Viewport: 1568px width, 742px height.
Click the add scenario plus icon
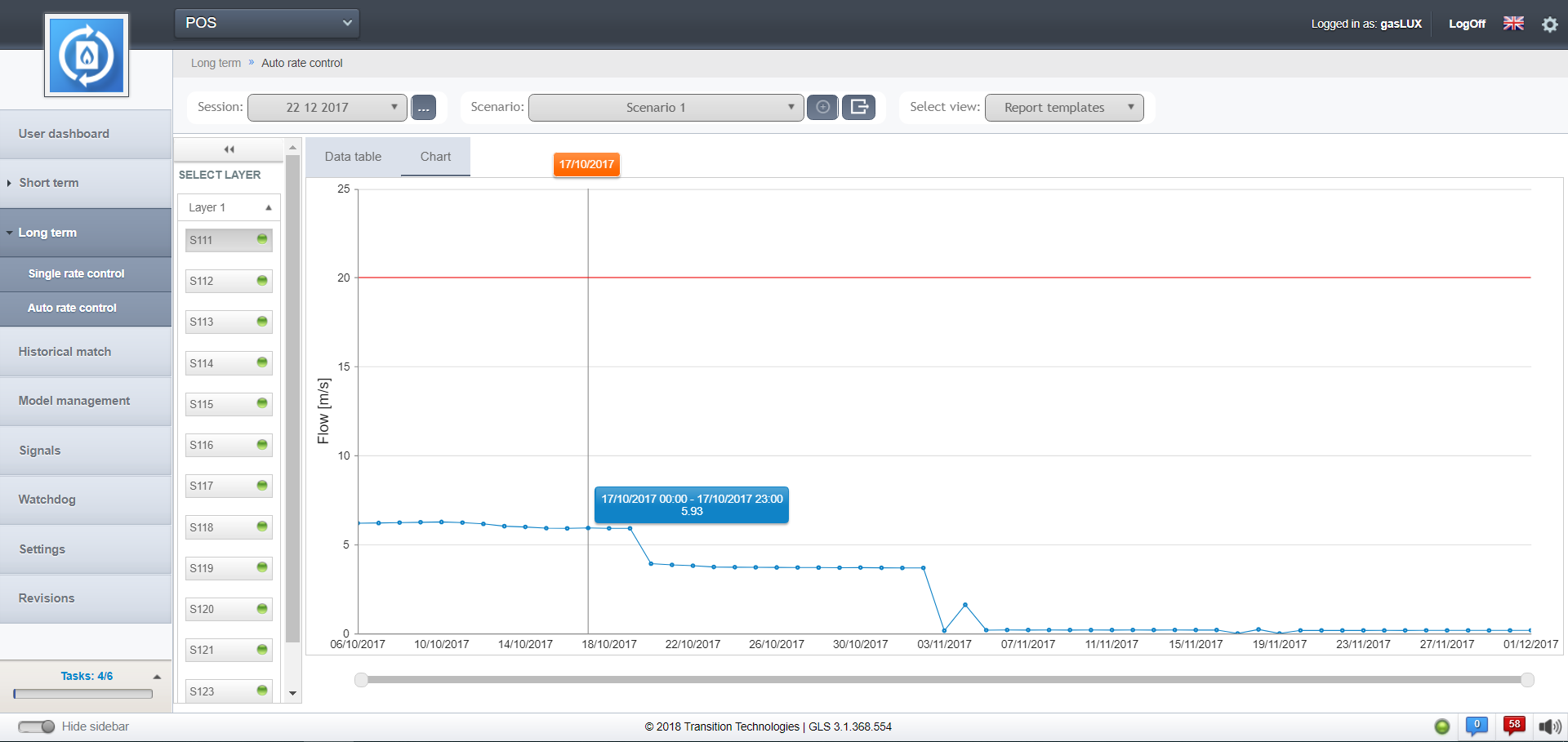pyautogui.click(x=822, y=107)
